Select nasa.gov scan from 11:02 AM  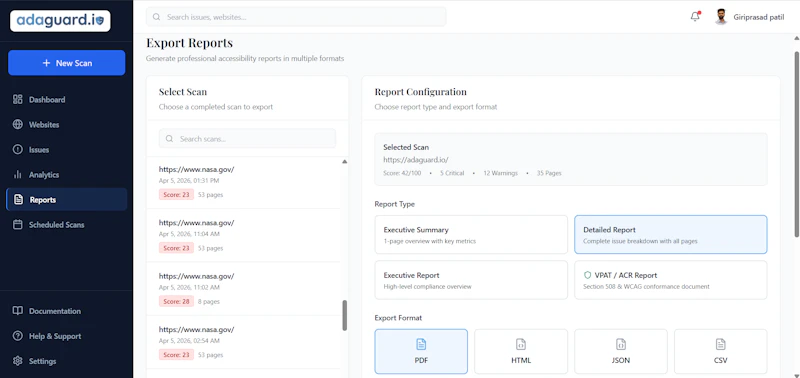(243, 289)
